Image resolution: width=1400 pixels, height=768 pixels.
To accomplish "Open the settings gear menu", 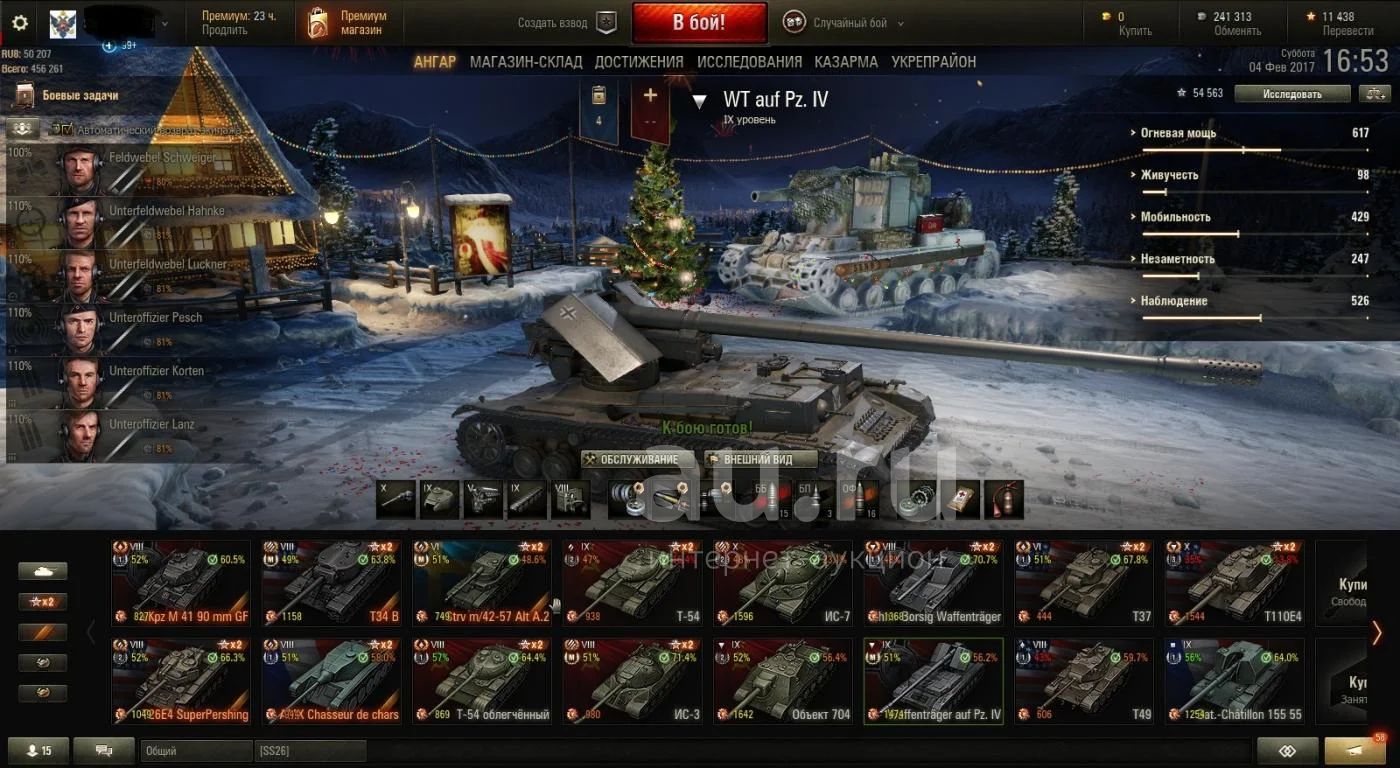I will (19, 23).
